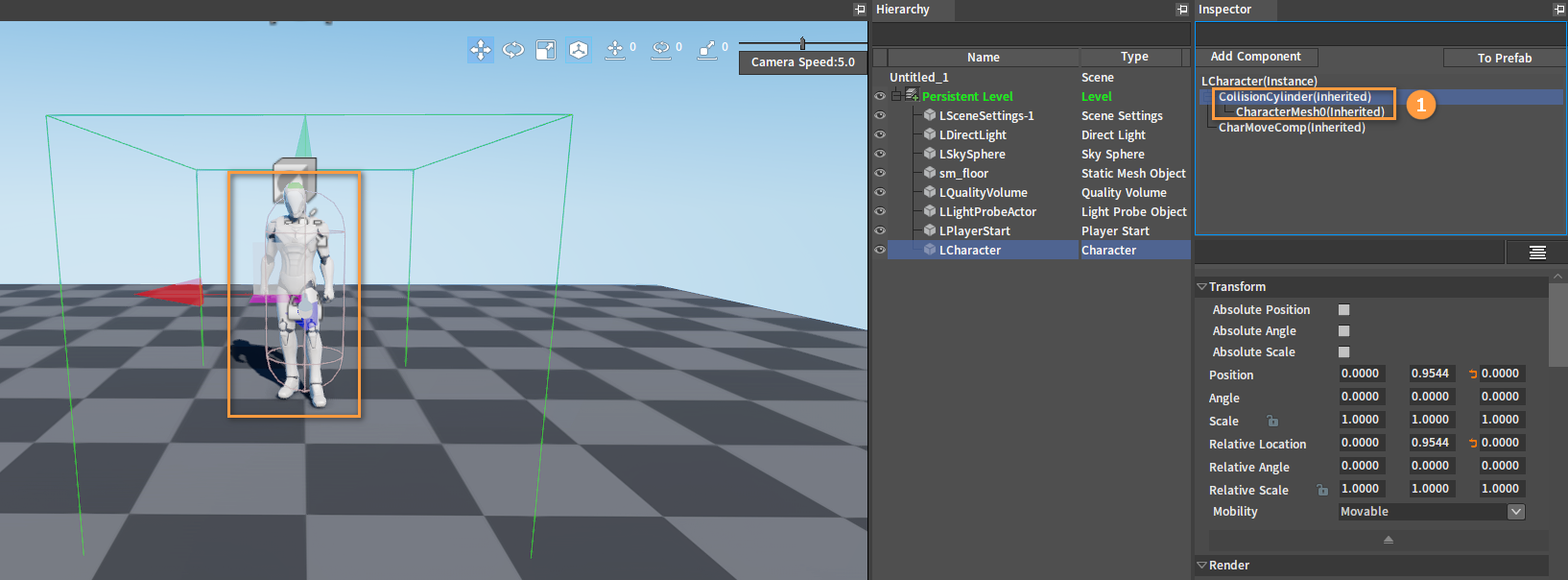The image size is (1568, 580).
Task: Select the Rotate tool in viewport
Action: [x=513, y=49]
